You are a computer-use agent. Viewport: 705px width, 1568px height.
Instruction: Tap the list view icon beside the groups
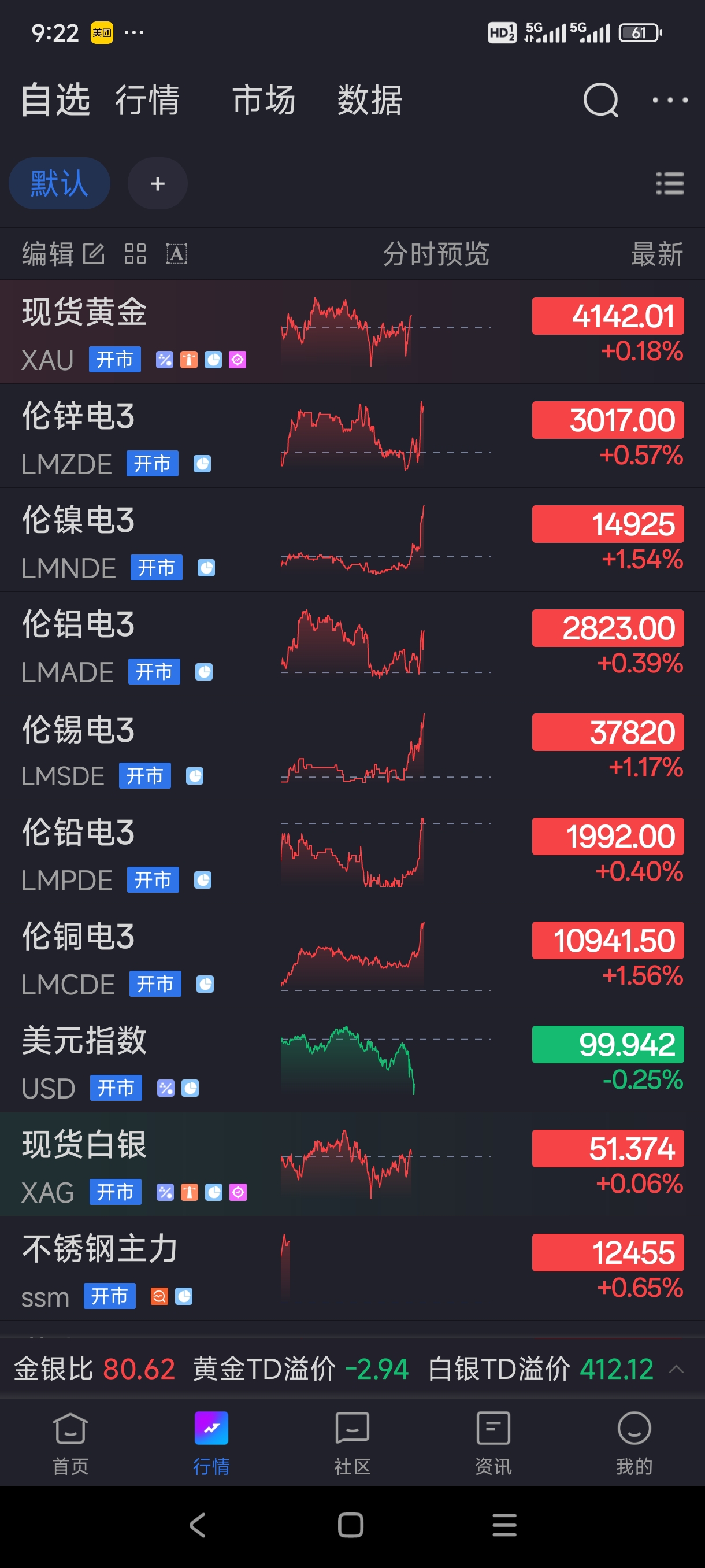670,183
